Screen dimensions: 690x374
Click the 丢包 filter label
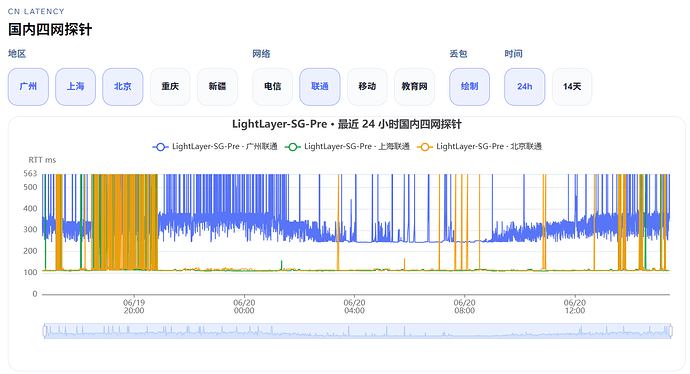(458, 54)
